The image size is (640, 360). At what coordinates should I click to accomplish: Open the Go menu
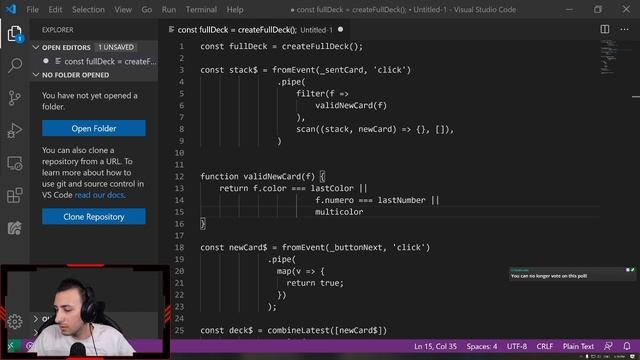tap(147, 9)
